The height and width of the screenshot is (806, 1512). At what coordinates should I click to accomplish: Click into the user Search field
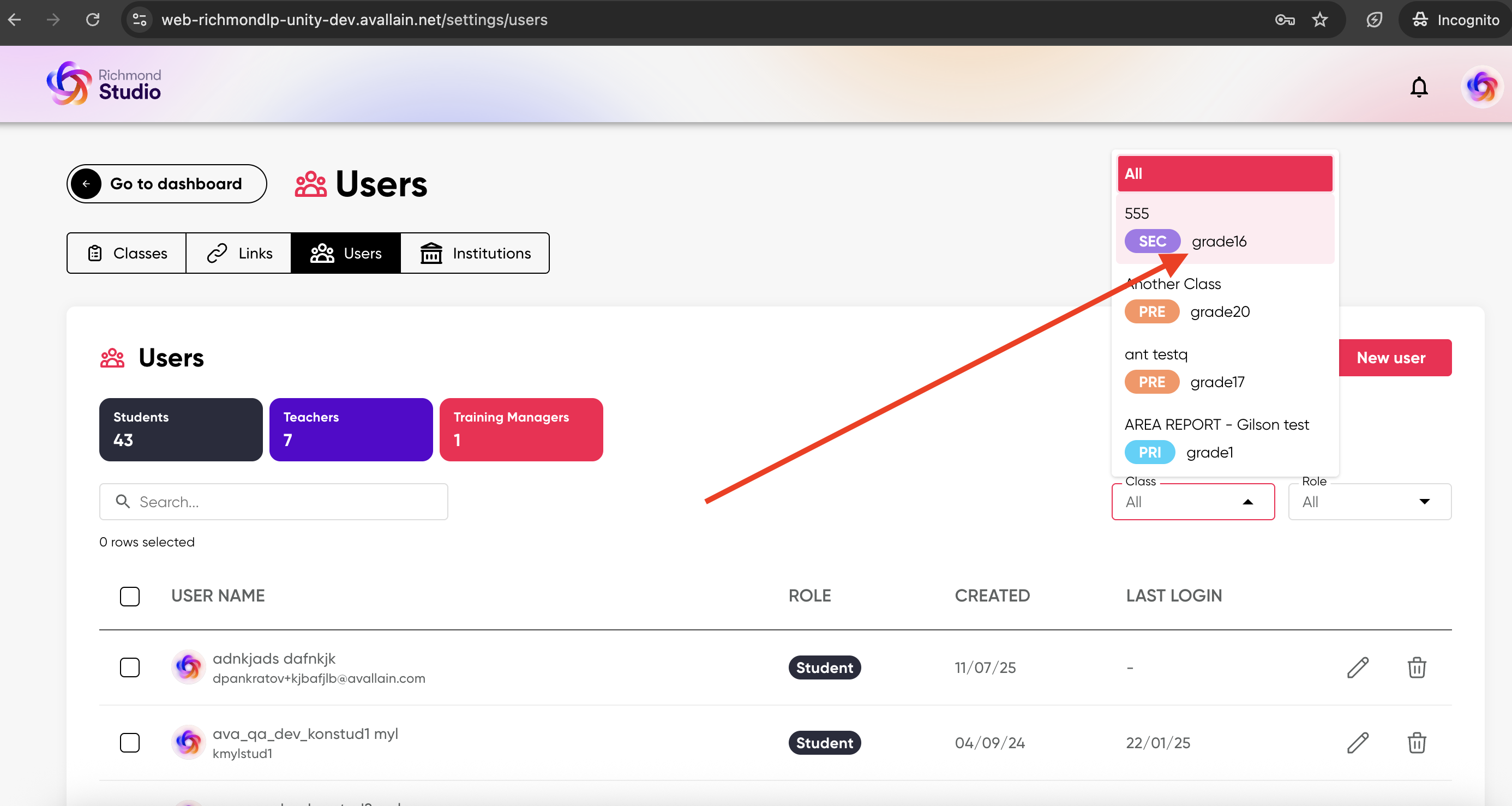273,502
